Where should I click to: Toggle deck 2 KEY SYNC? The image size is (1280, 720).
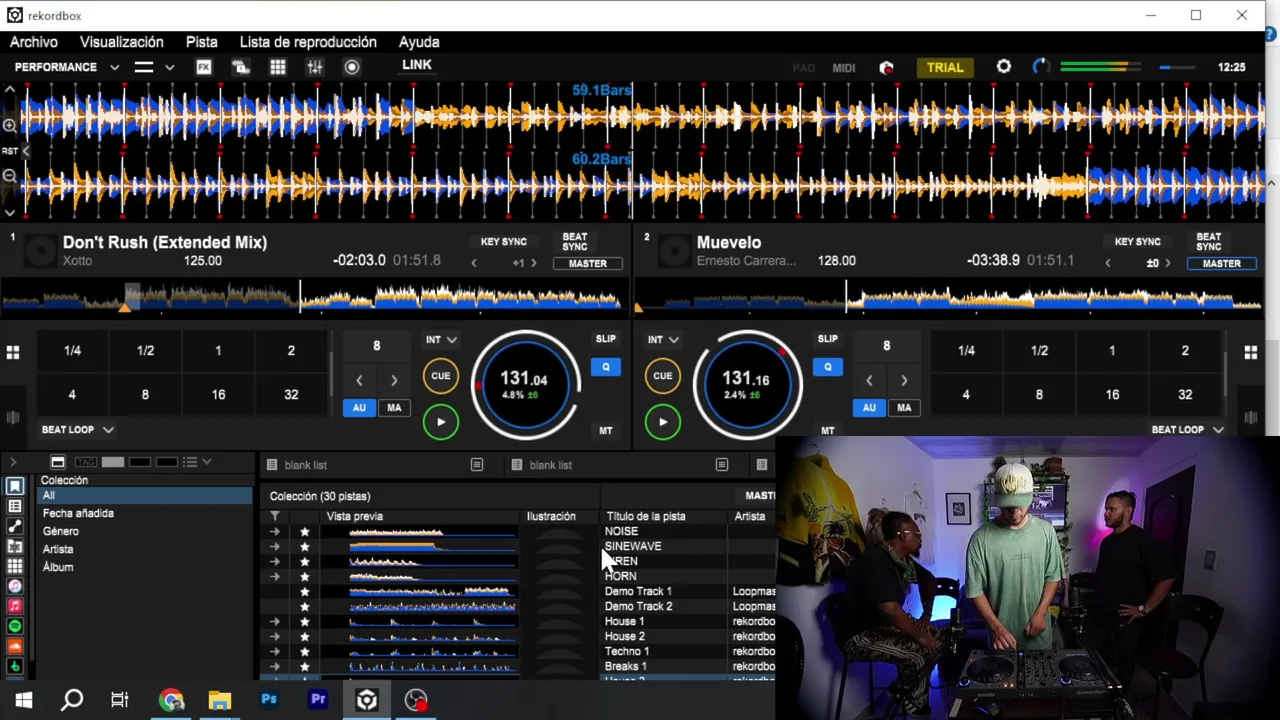(1137, 242)
